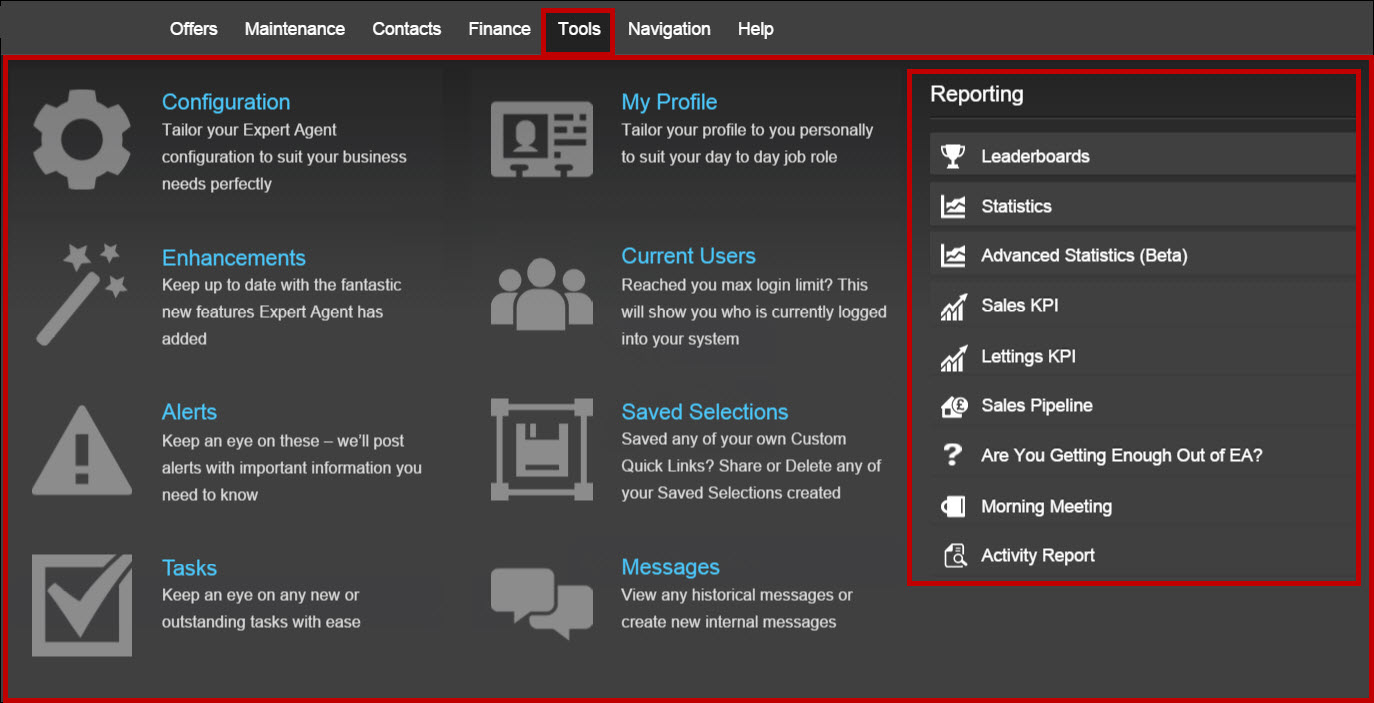This screenshot has height=703, width=1374.
Task: Click the Advanced Statistics (Beta) chart icon
Action: tap(953, 256)
